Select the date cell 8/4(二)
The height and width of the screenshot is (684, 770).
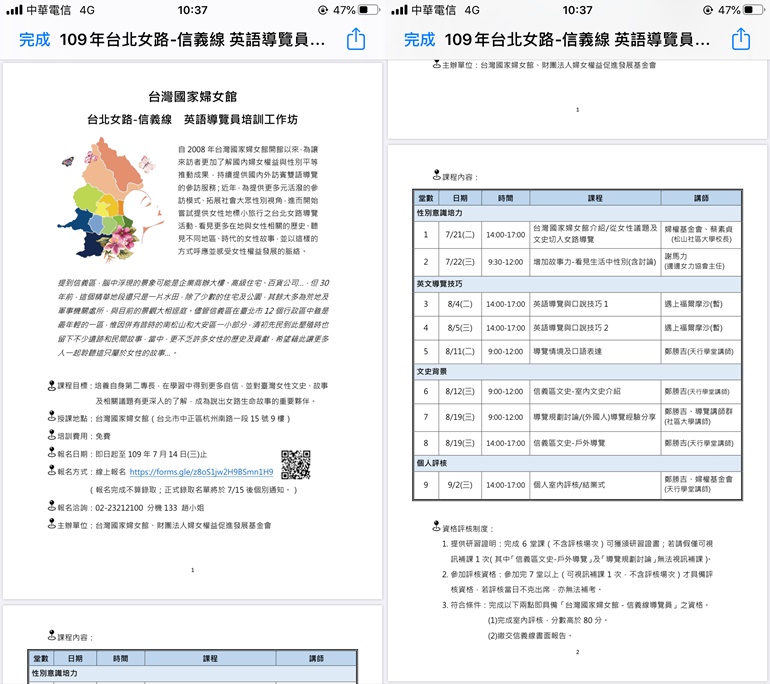(460, 304)
